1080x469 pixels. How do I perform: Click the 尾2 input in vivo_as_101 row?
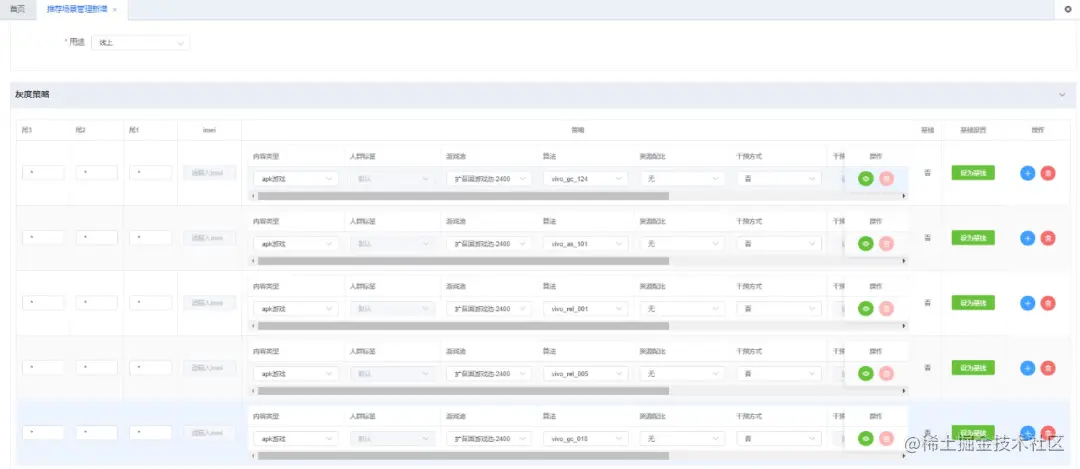click(96, 238)
